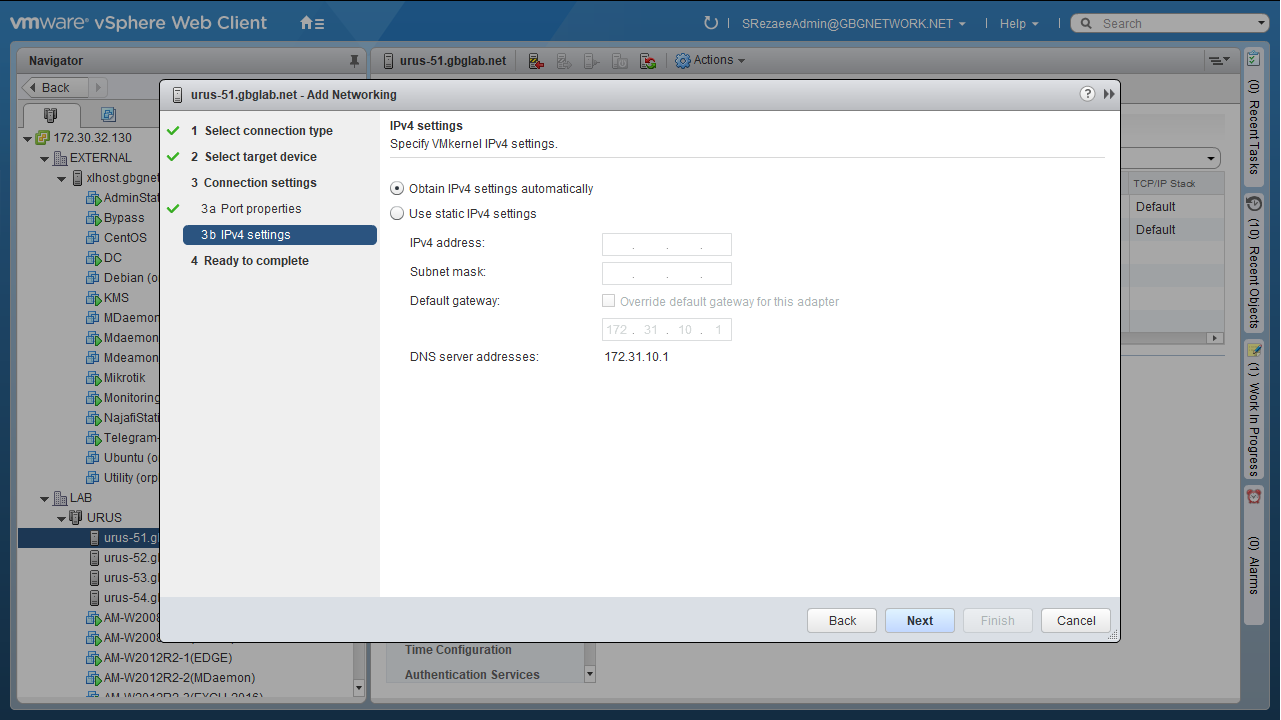Click the refresh icon in top bar
Screen dimensions: 1281x720
click(711, 23)
